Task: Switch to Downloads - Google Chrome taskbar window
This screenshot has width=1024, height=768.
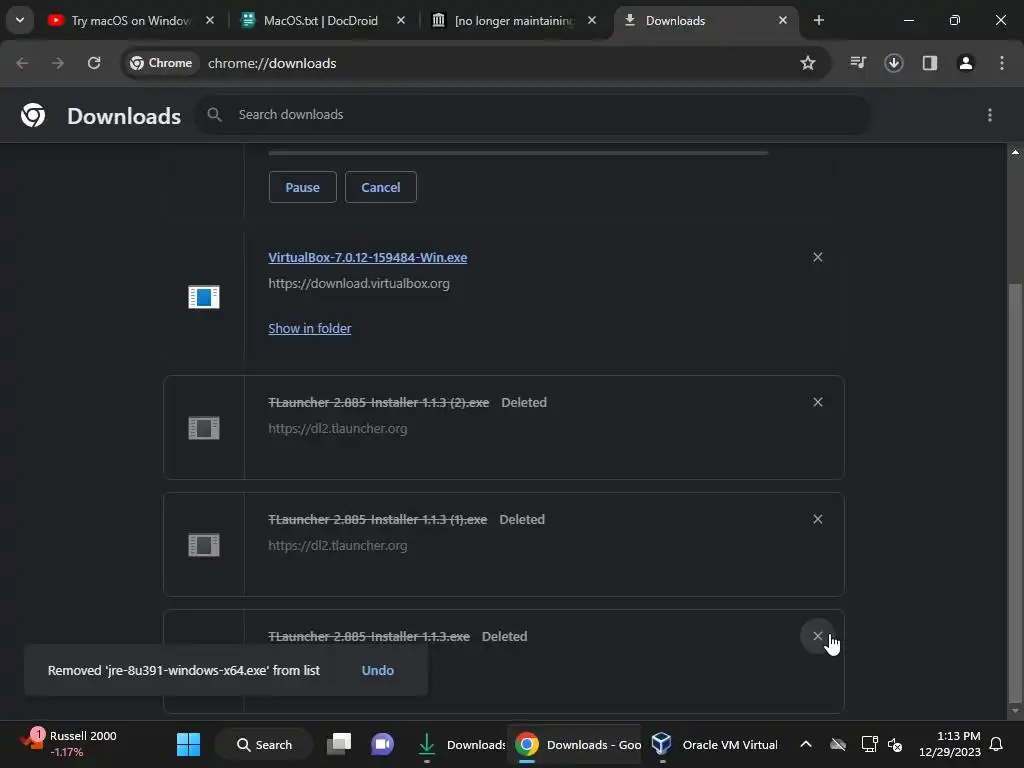Action: (x=577, y=744)
